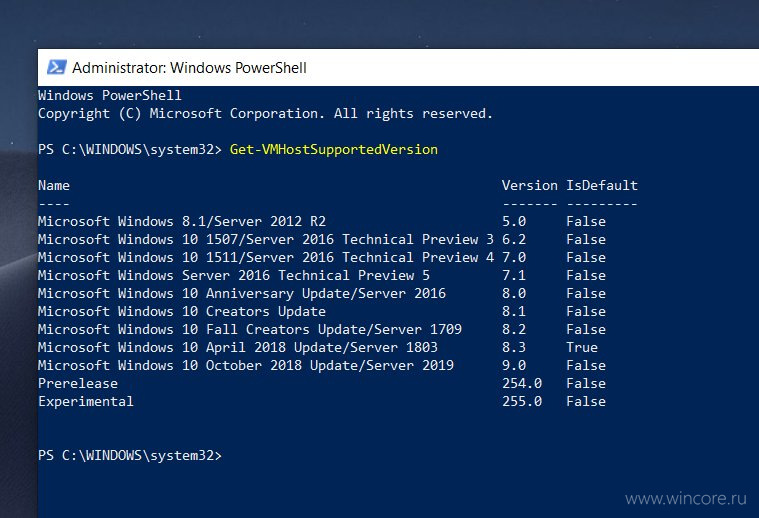Select the Windows 10 1511/Server 2016 Technical Preview 4 row
The image size is (759, 518).
pos(322,257)
